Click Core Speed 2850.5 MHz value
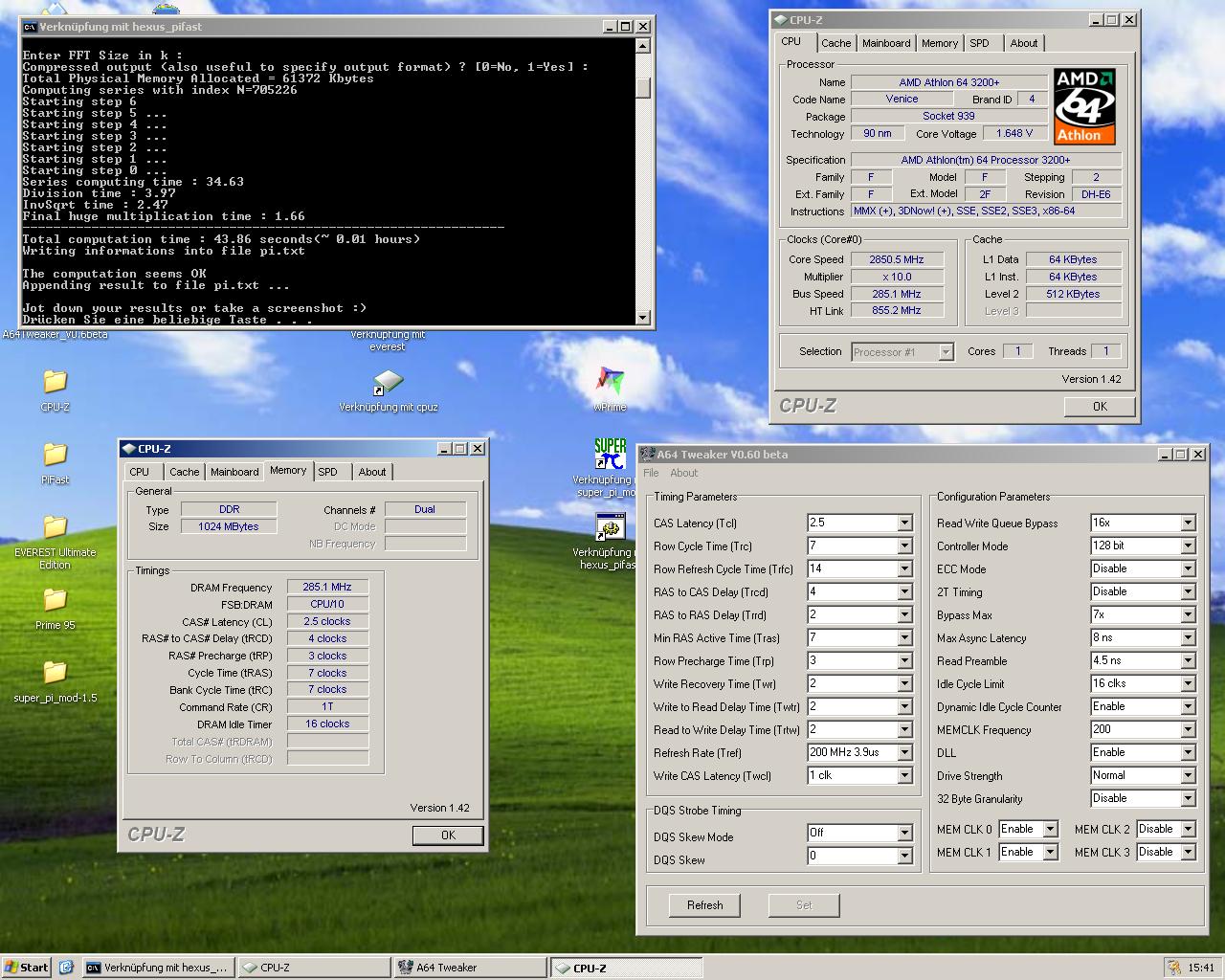This screenshot has height=980, width=1225. click(897, 259)
